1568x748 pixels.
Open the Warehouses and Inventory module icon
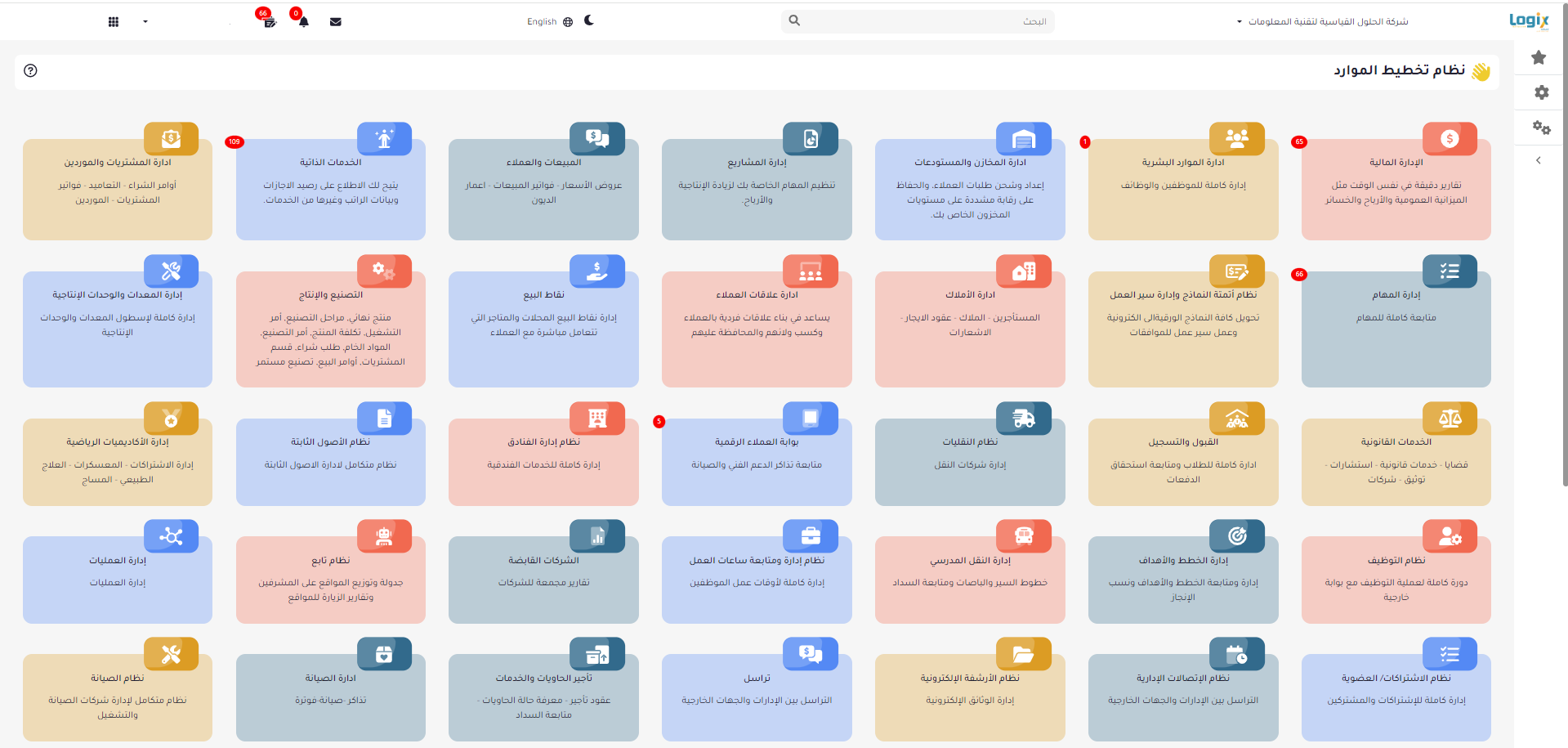1023,139
